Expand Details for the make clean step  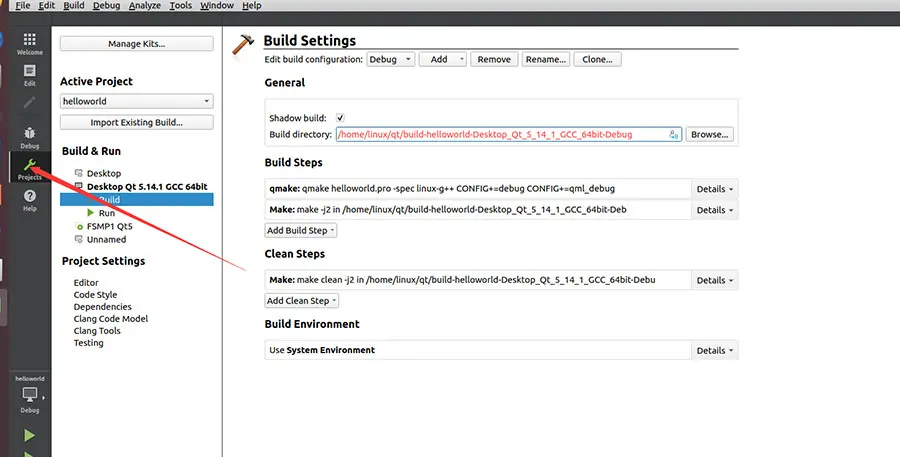(x=715, y=280)
